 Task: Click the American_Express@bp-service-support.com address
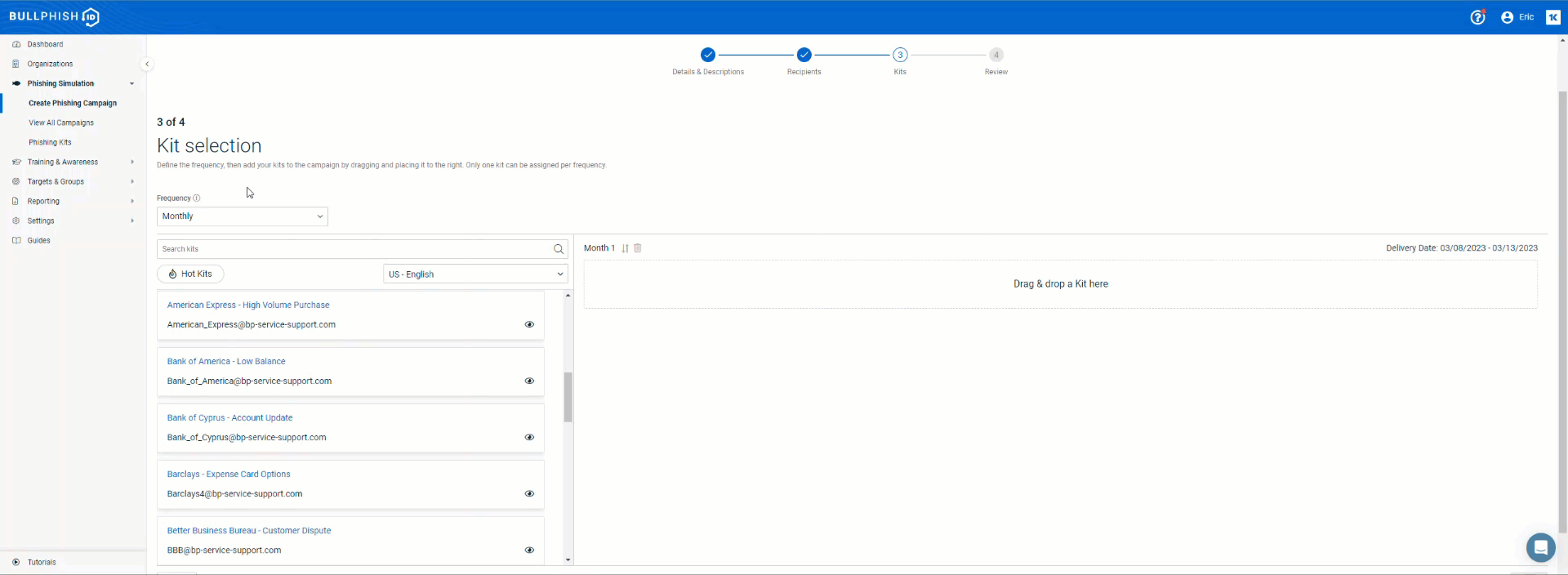coord(252,324)
